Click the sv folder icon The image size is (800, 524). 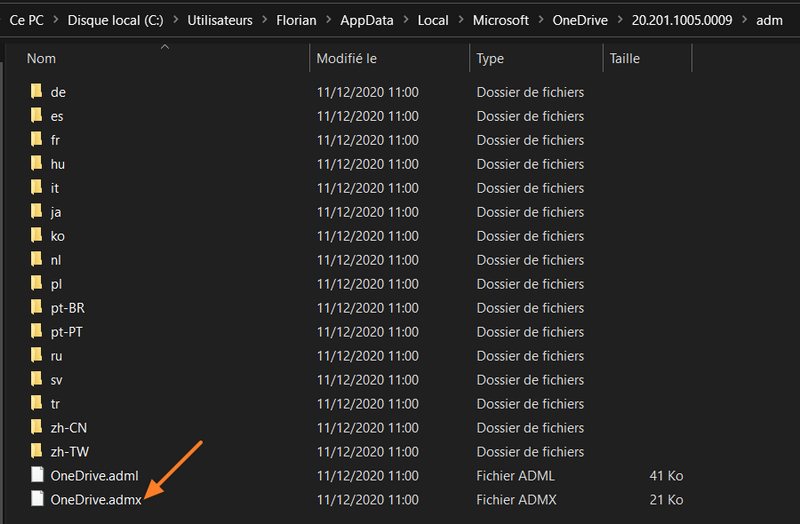click(36, 379)
